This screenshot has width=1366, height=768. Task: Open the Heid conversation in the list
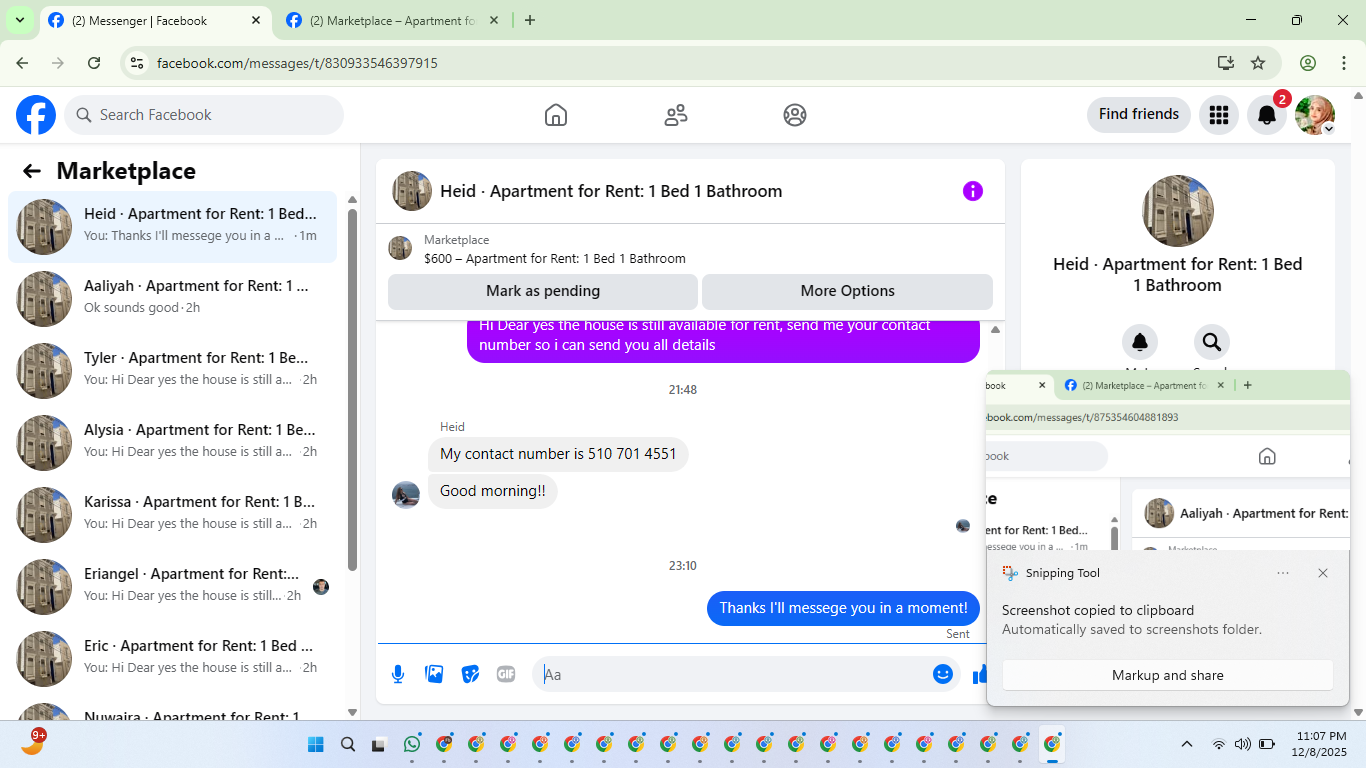coord(173,226)
